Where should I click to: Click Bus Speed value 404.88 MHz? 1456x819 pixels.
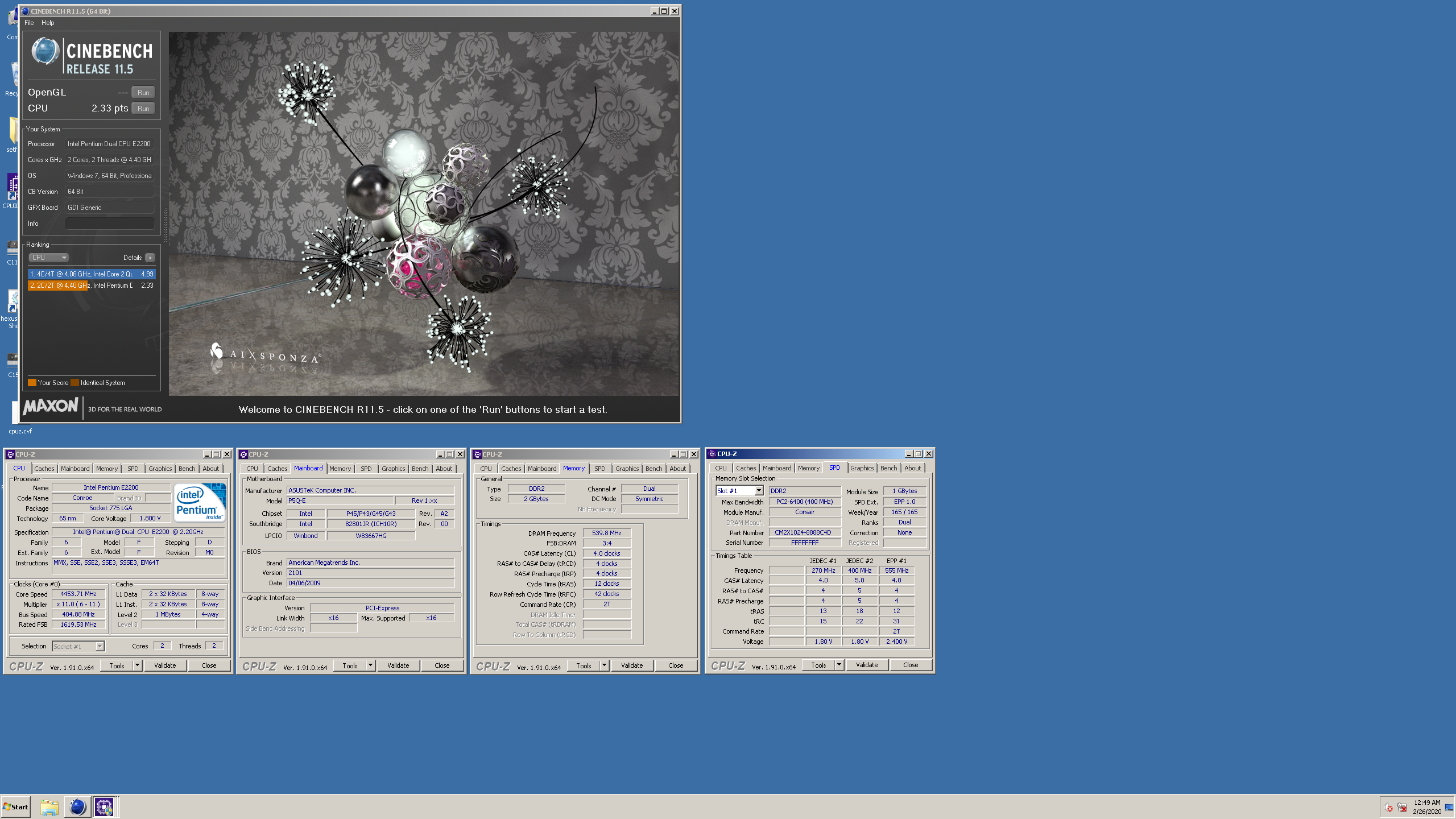point(78,614)
